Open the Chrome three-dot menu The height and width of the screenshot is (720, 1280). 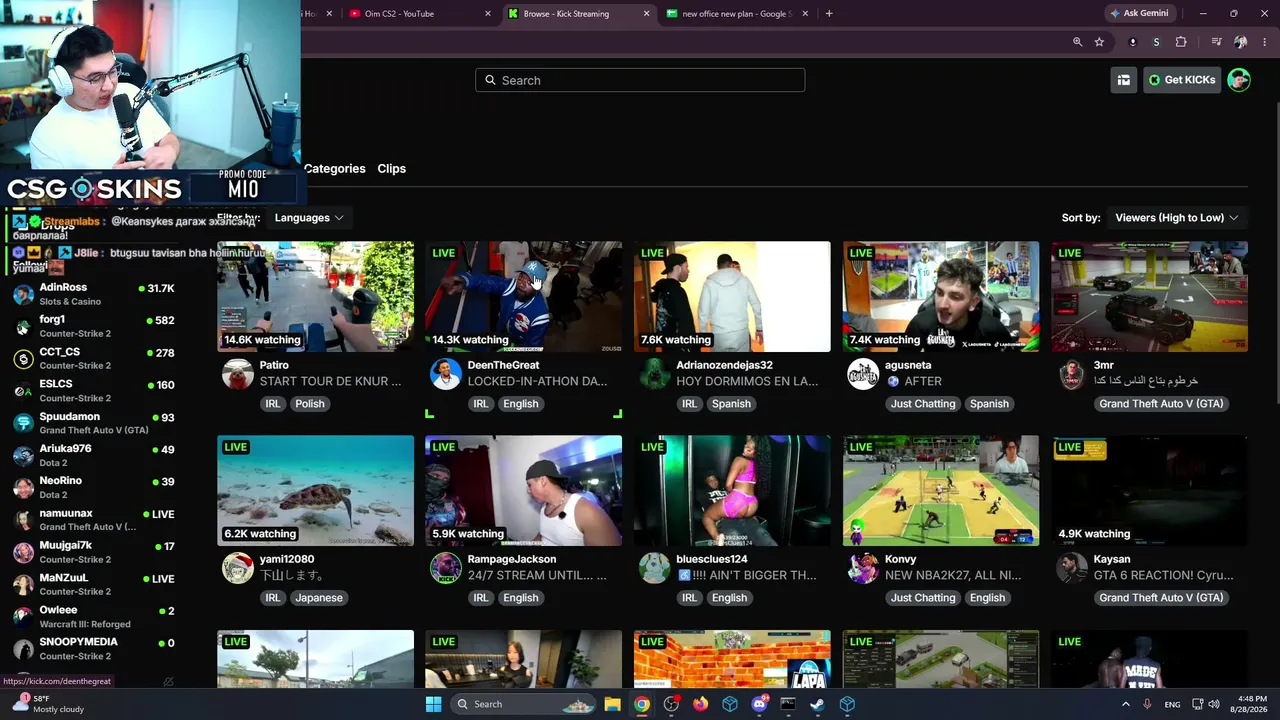[1263, 42]
